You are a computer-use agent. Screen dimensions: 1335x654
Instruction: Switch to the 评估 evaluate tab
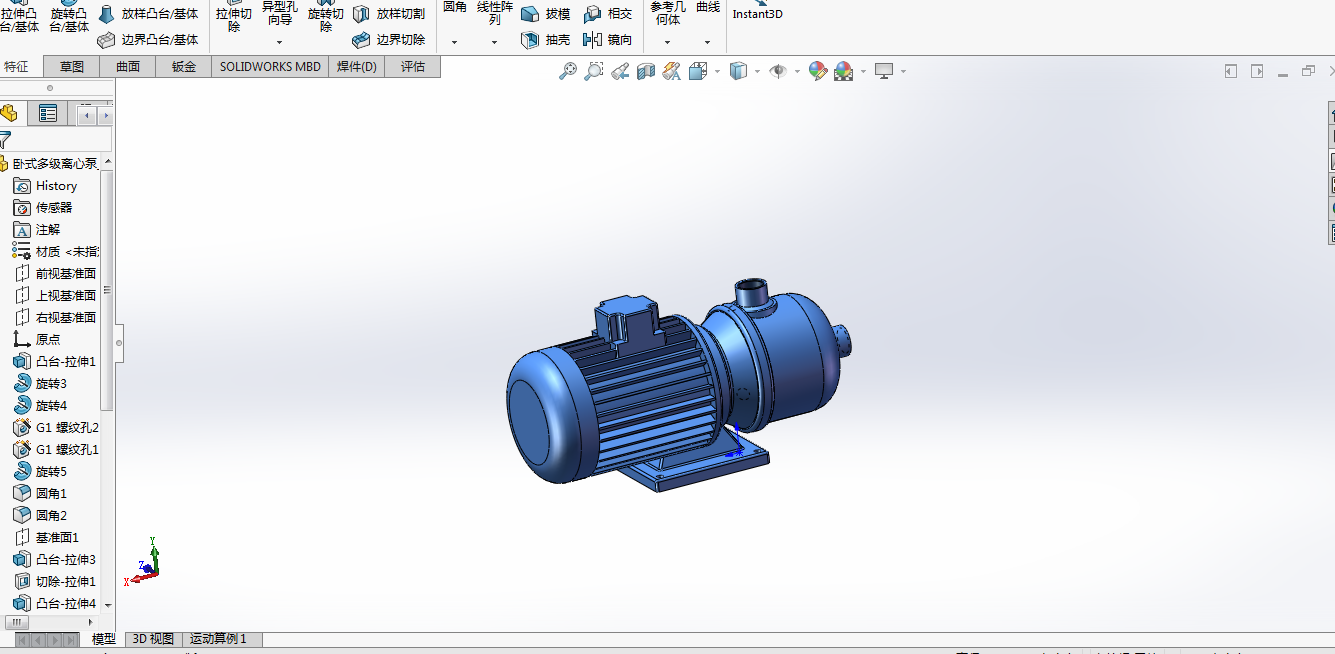[413, 67]
